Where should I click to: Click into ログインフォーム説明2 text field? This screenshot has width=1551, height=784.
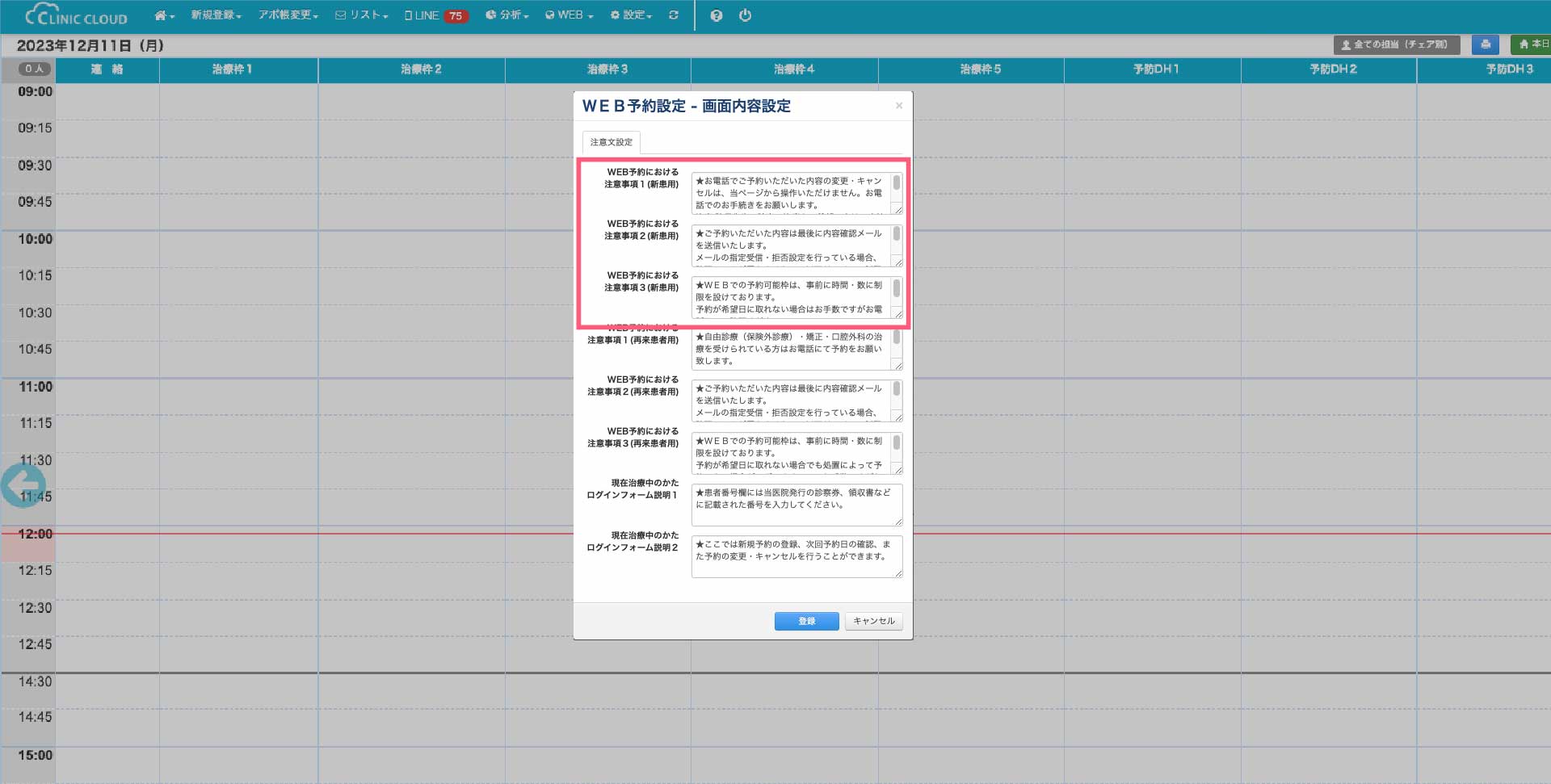[796, 556]
